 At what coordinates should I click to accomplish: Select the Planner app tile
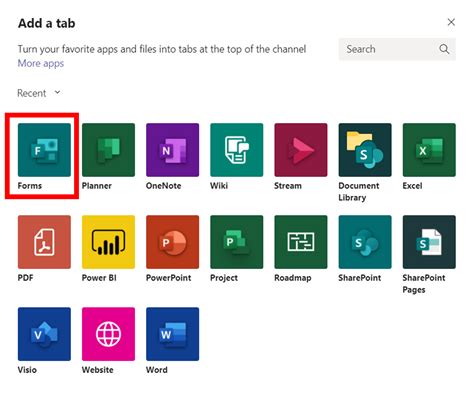tap(108, 150)
